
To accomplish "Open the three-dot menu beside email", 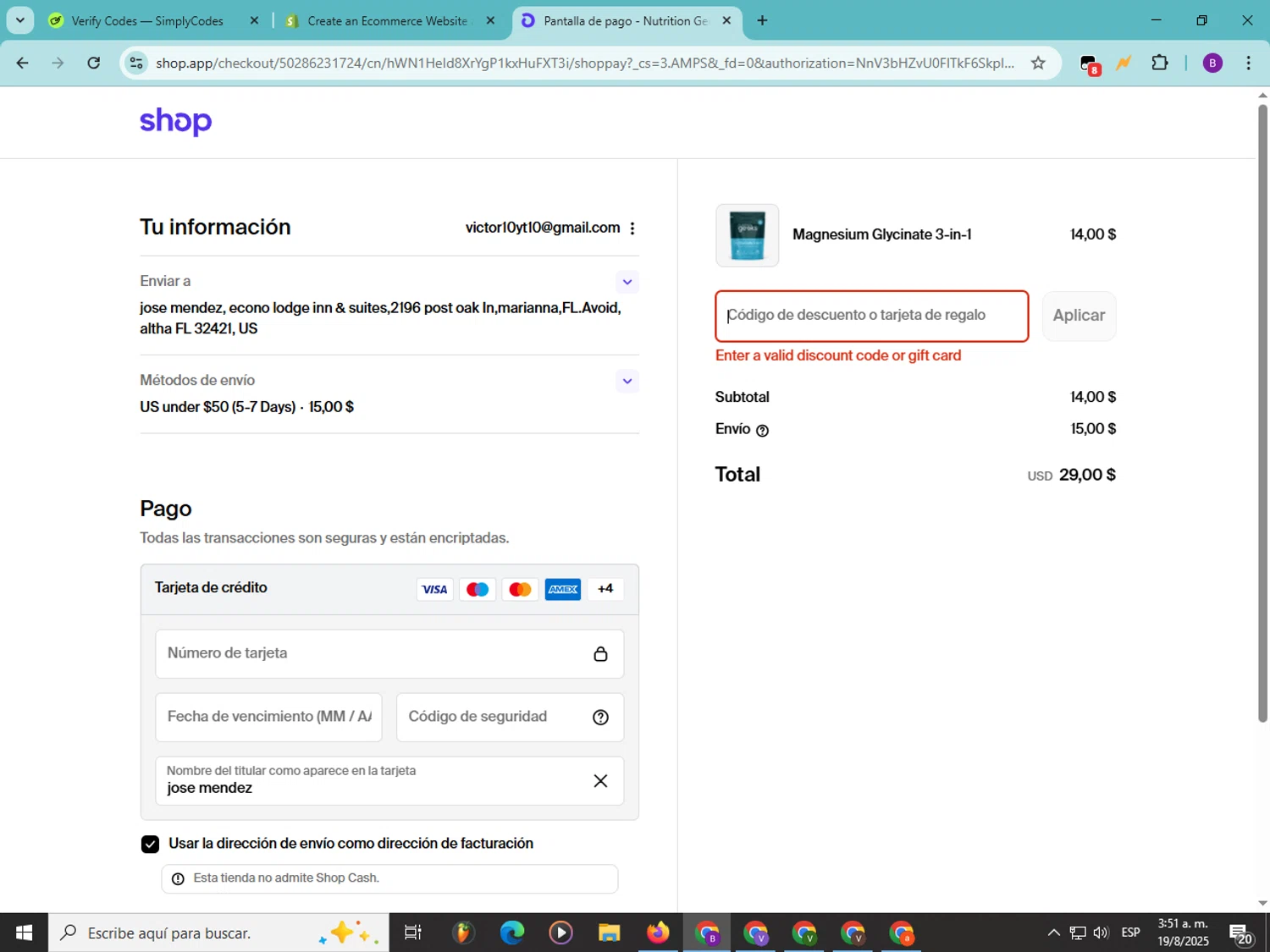I will click(632, 228).
